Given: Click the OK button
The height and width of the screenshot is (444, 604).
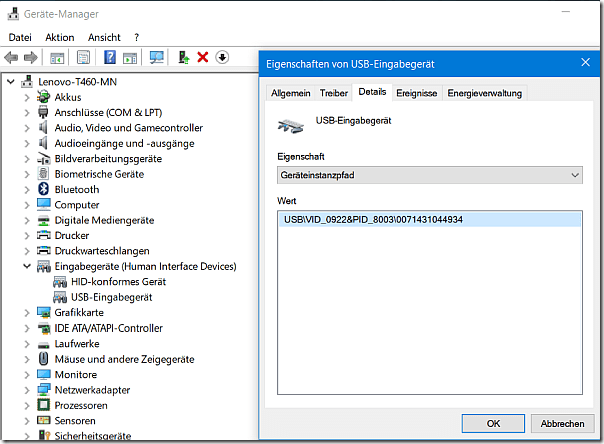Looking at the screenshot, I should 493,424.
